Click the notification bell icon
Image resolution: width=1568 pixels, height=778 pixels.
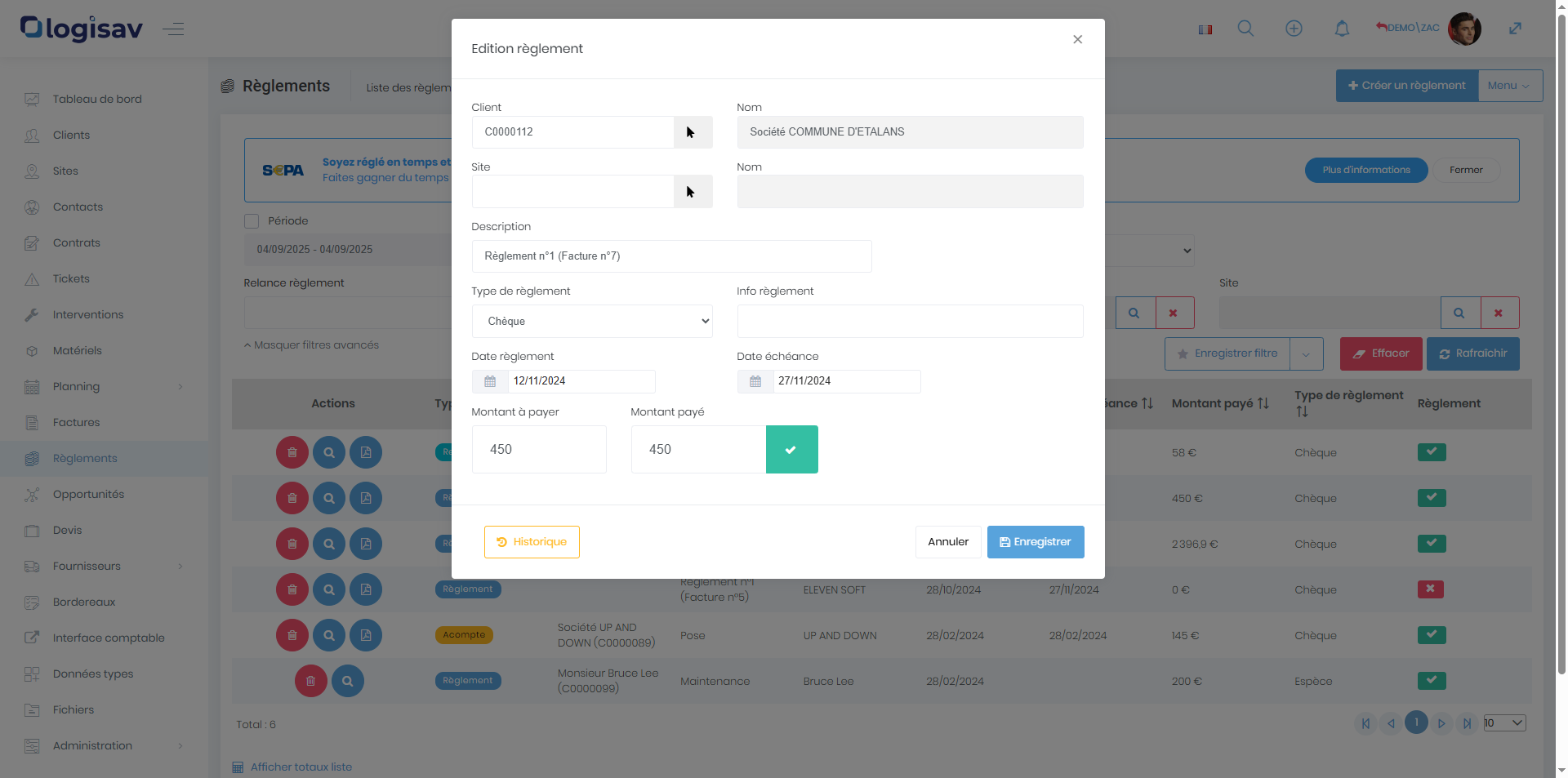pos(1342,29)
